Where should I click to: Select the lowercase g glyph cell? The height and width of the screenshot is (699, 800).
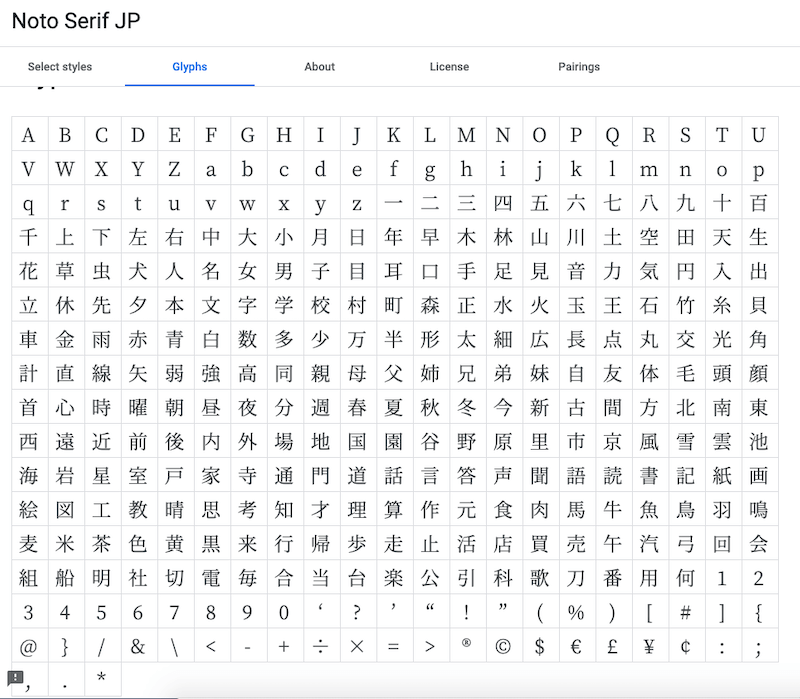[432, 168]
